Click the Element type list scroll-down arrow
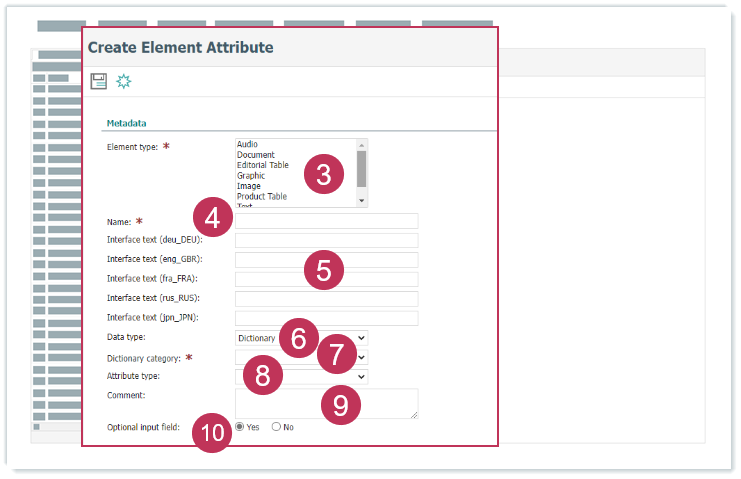 click(x=362, y=201)
